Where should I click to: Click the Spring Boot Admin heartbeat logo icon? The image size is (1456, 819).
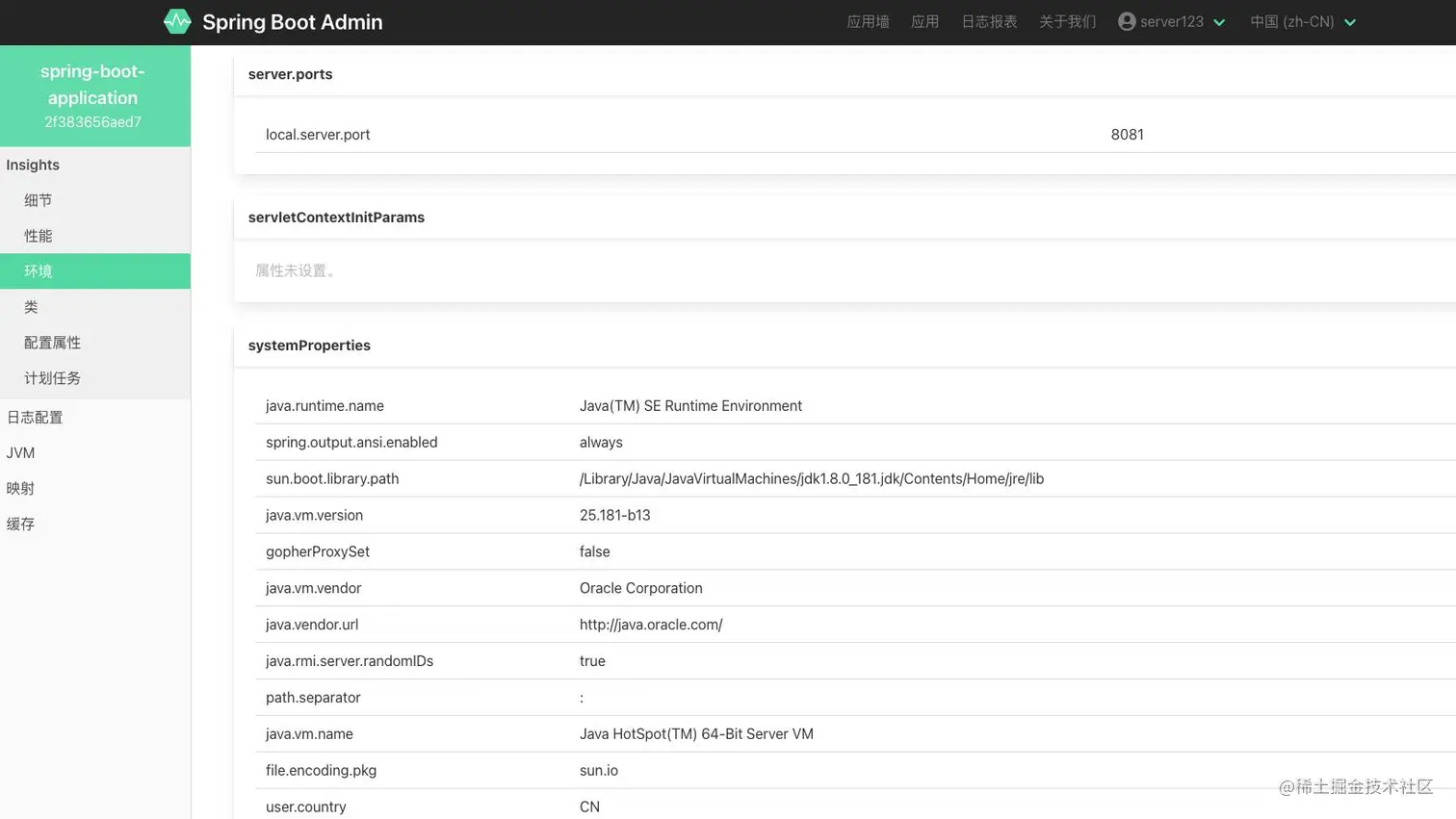[177, 21]
